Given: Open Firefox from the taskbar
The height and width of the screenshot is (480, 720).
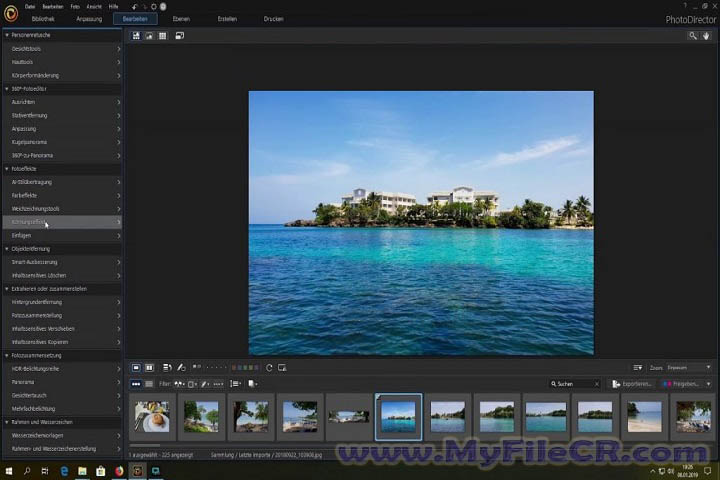Looking at the screenshot, I should tap(119, 471).
